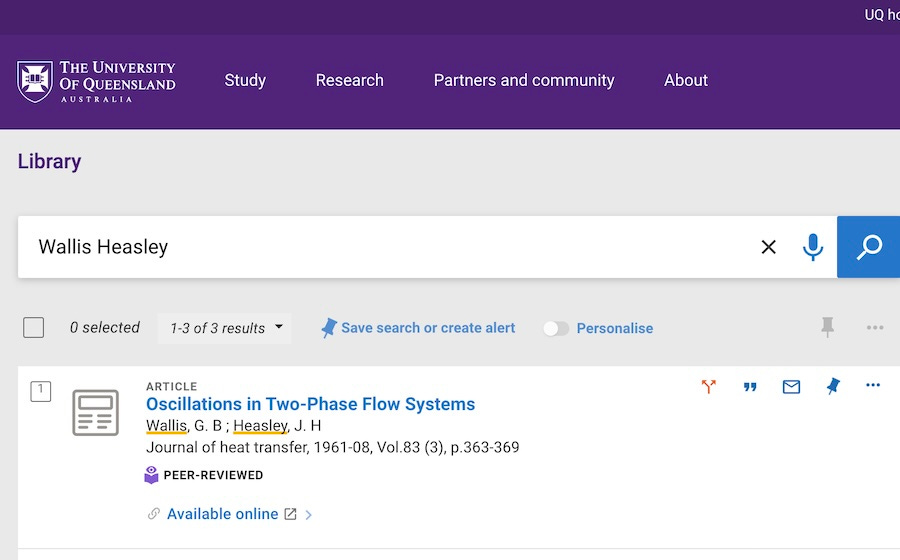900x560 pixels.
Task: Click the peer-reviewed badge icon
Action: tap(151, 475)
